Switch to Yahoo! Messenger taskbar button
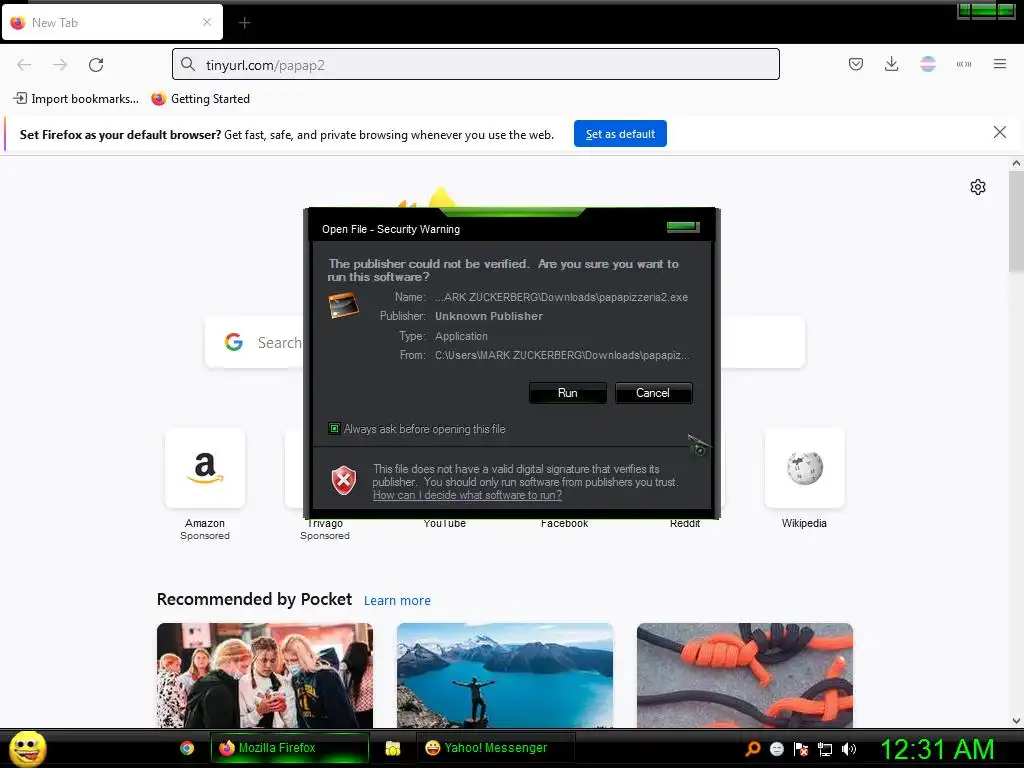The width and height of the screenshot is (1024, 768). pos(496,748)
